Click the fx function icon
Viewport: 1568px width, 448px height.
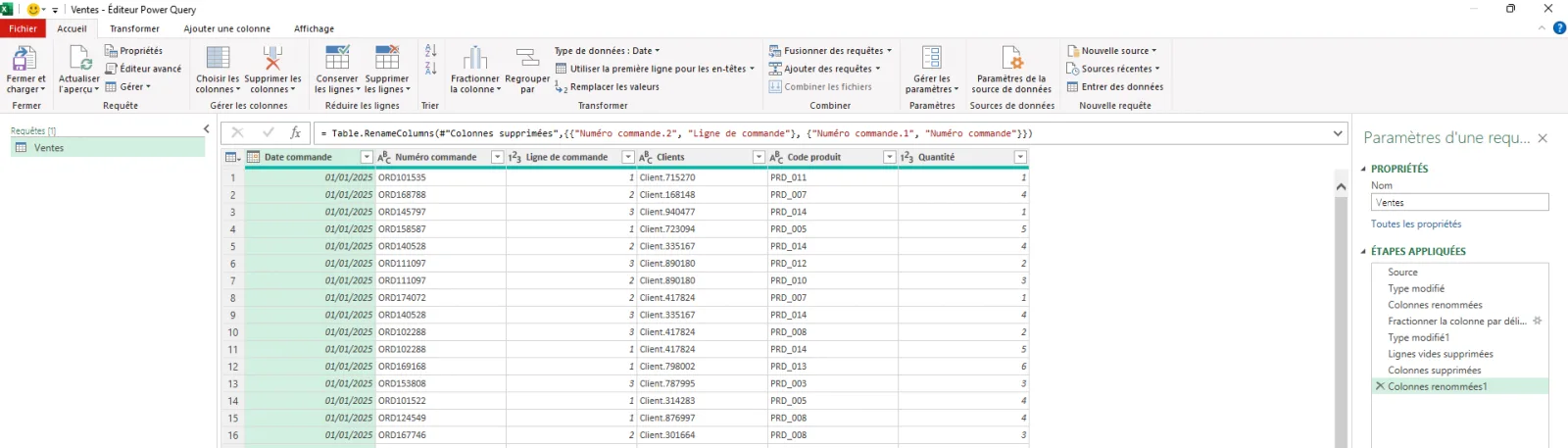[x=295, y=132]
